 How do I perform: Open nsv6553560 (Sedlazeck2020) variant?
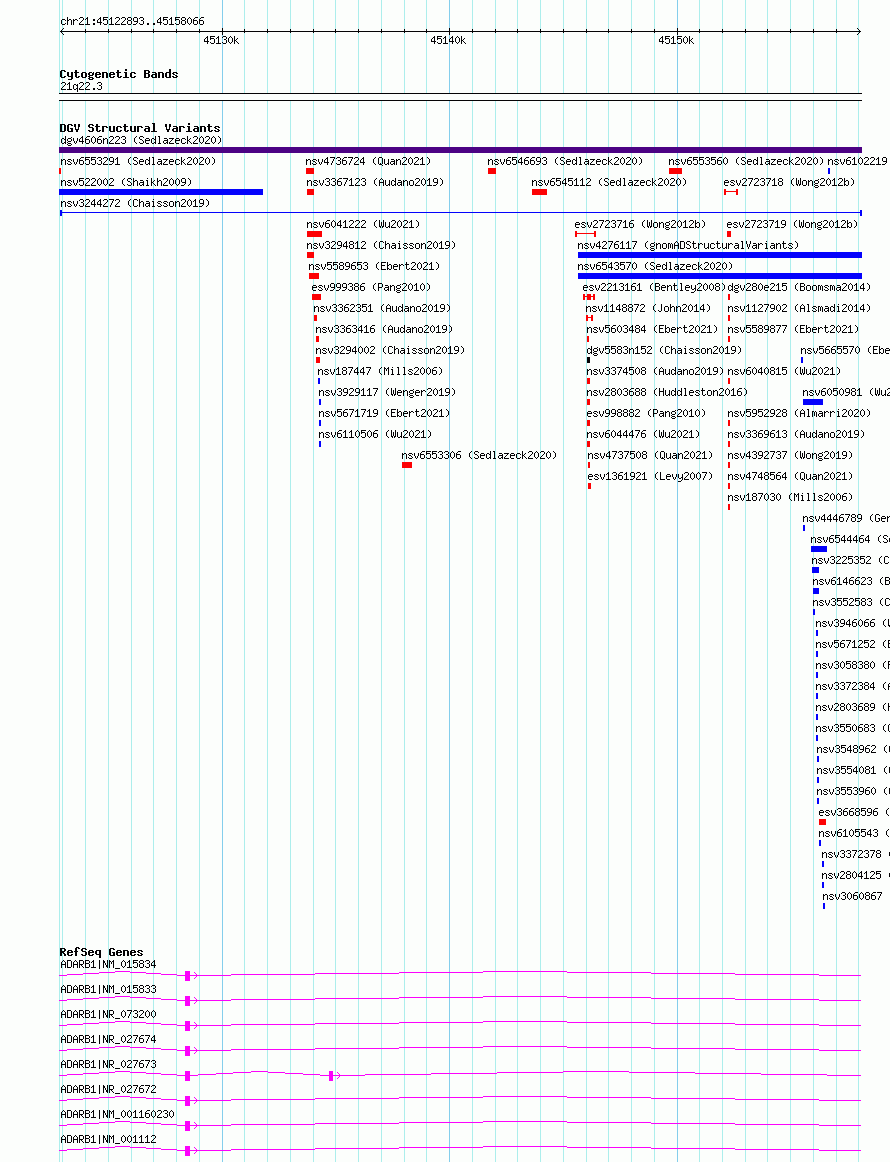coord(745,161)
